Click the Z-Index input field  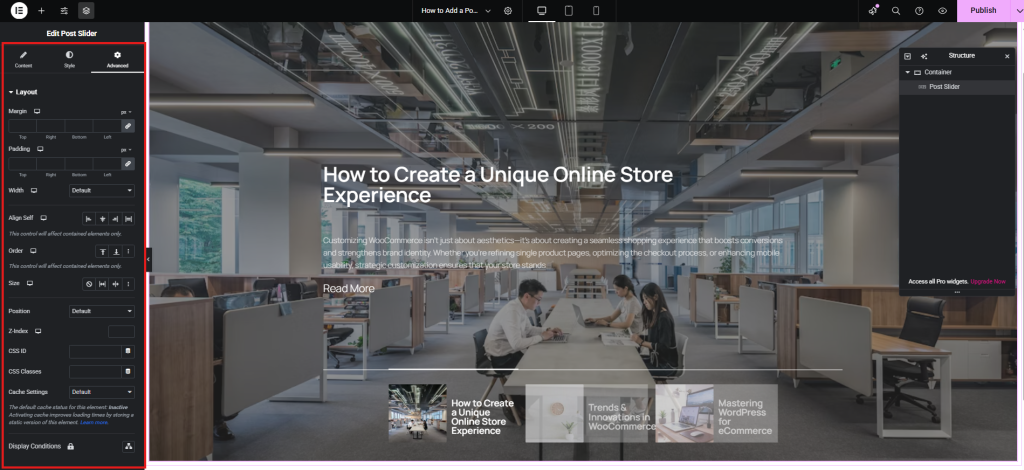coord(121,331)
